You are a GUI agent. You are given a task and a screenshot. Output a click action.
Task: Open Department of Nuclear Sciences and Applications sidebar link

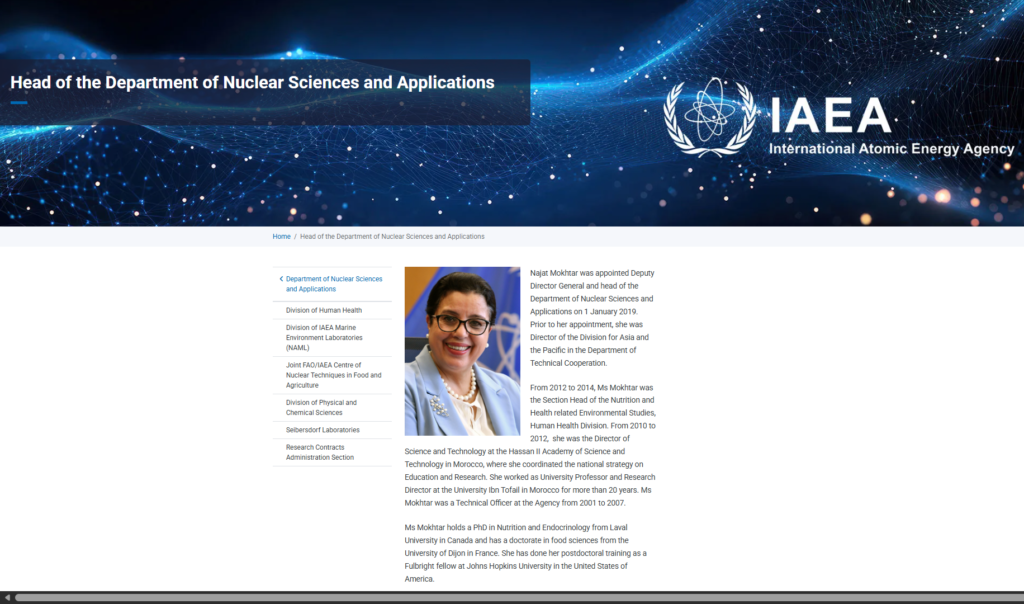click(x=334, y=284)
